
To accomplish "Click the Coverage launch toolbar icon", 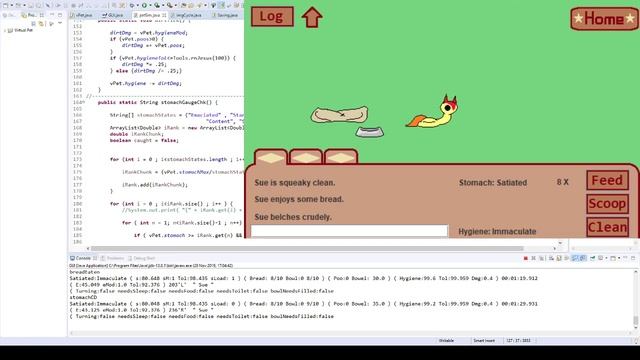I will pos(157,5).
